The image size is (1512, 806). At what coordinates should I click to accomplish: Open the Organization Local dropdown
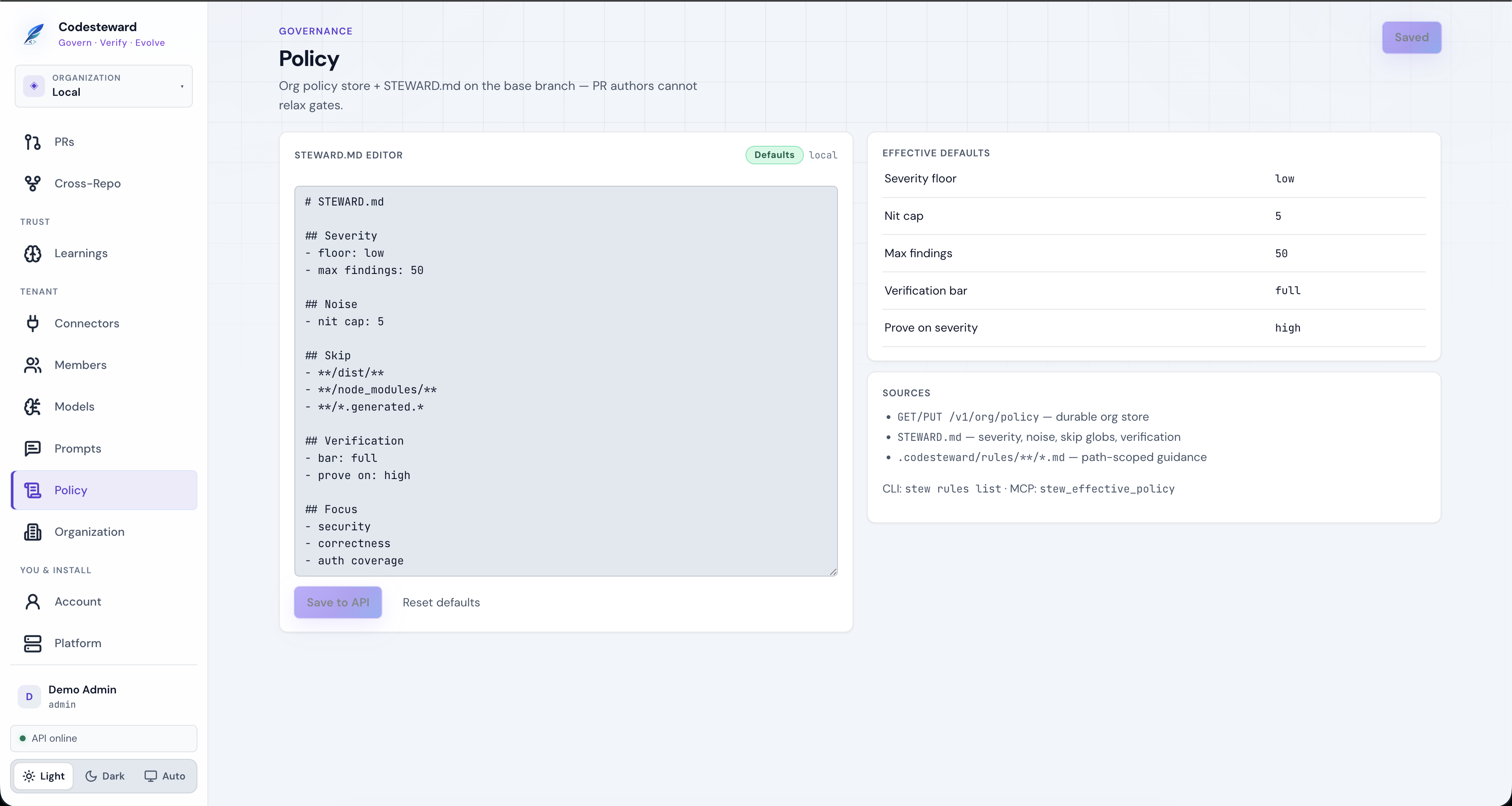tap(104, 86)
